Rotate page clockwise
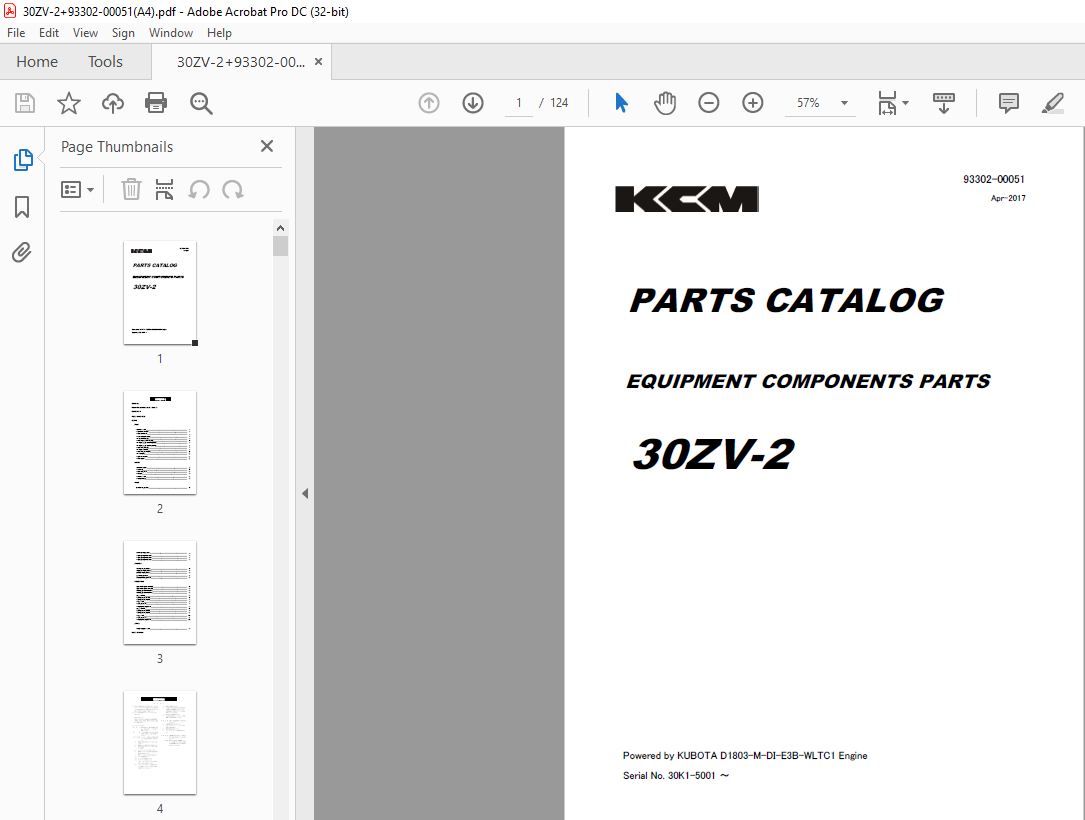Screen dimensions: 1085x820 pyautogui.click(x=232, y=190)
